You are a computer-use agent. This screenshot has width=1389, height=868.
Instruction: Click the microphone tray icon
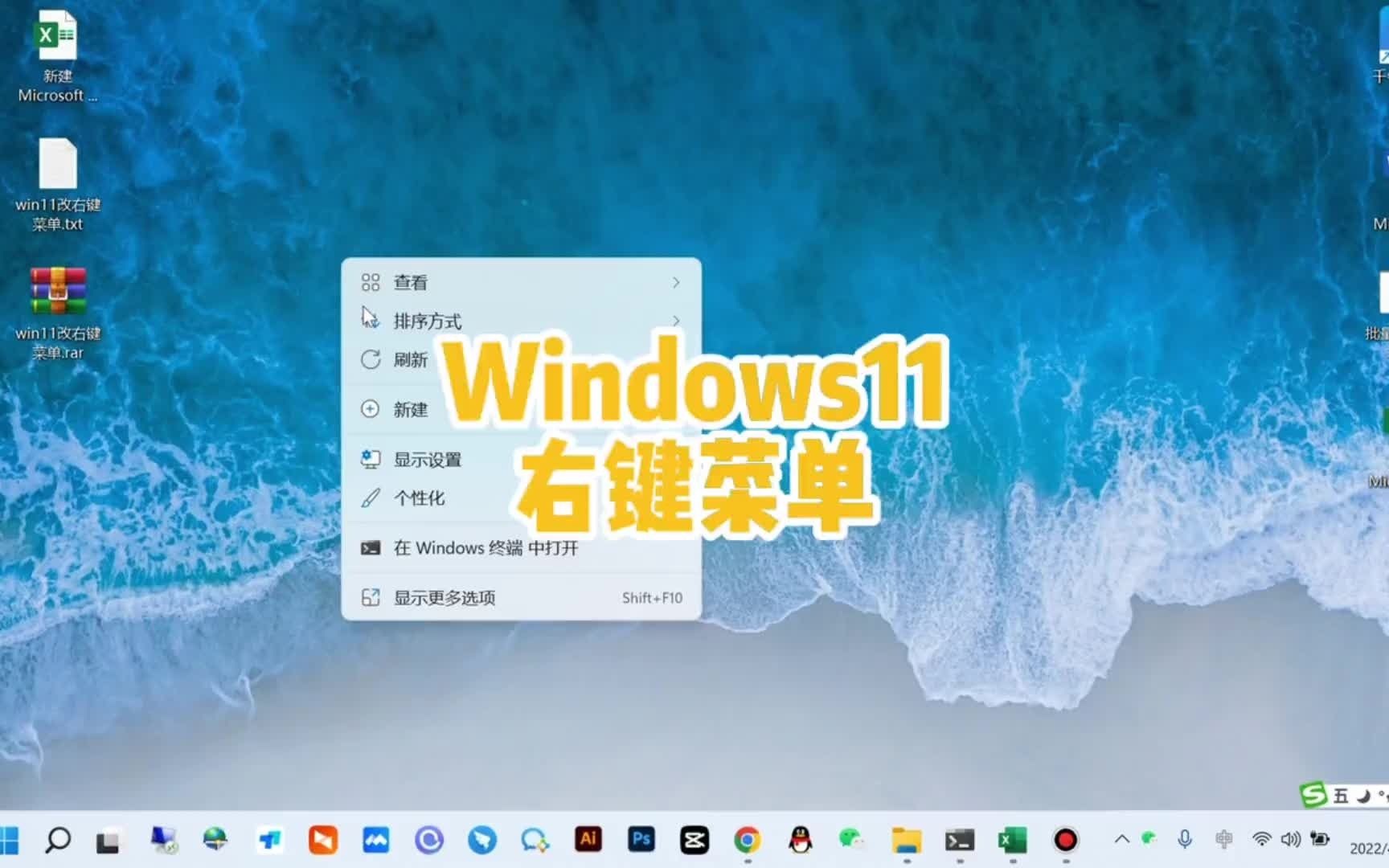coord(1185,840)
